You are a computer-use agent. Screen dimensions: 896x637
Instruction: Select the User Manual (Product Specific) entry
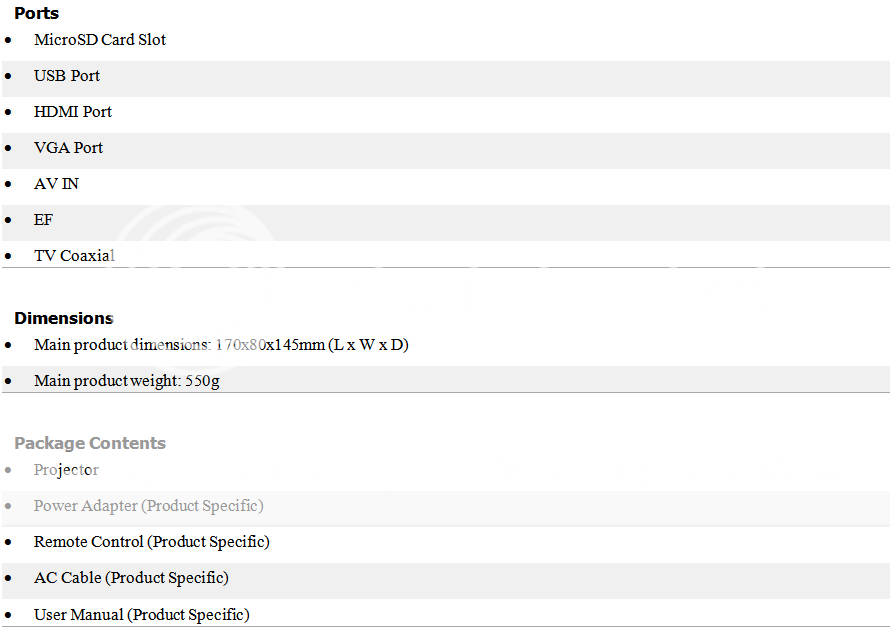pyautogui.click(x=142, y=615)
